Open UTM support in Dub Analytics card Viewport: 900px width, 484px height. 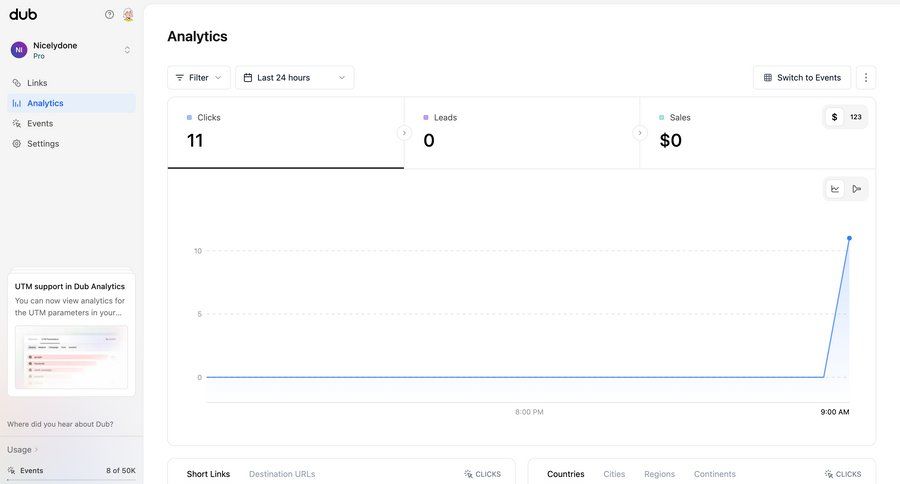71,334
